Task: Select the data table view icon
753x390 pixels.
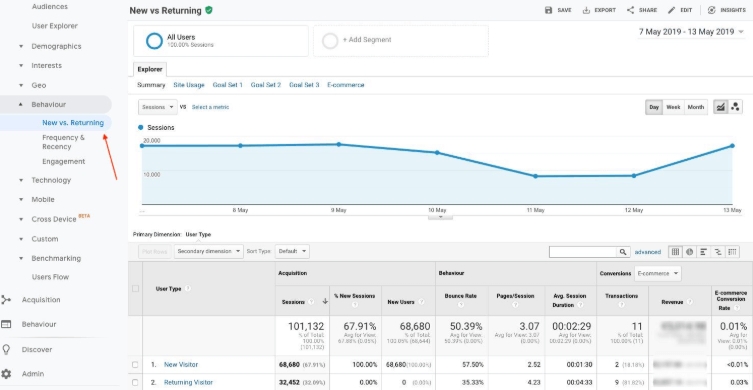Action: [x=676, y=252]
